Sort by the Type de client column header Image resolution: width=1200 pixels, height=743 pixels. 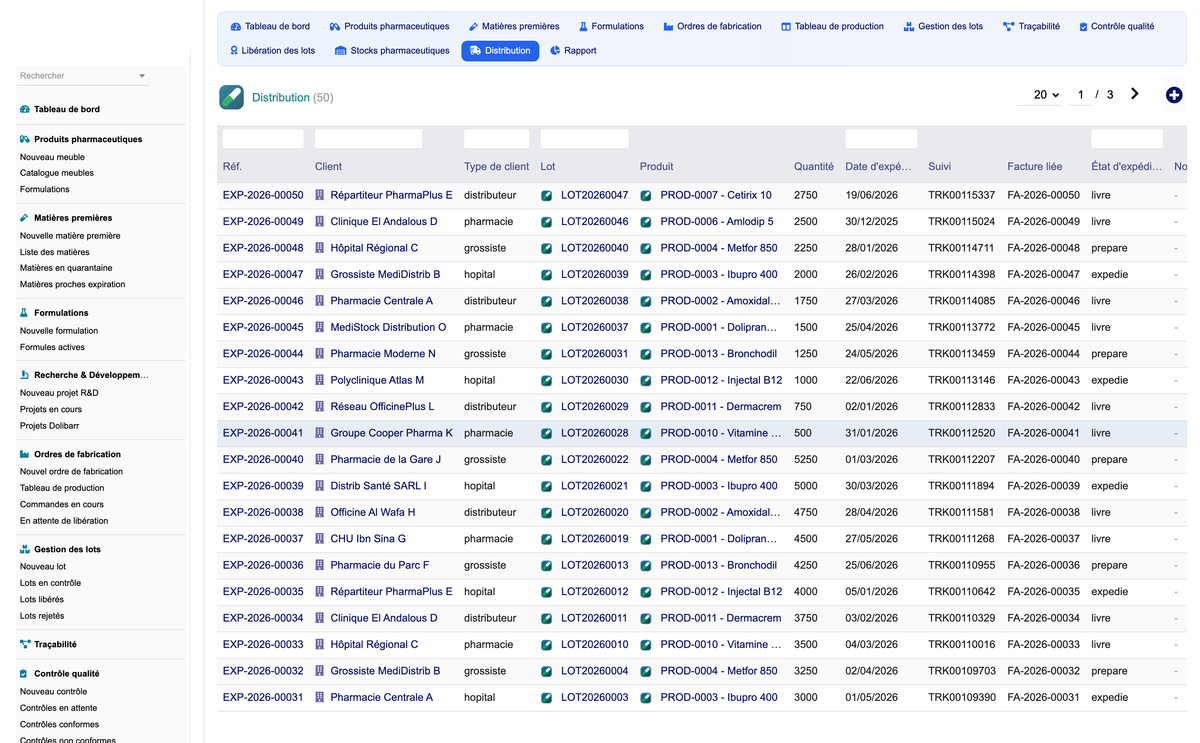(497, 167)
